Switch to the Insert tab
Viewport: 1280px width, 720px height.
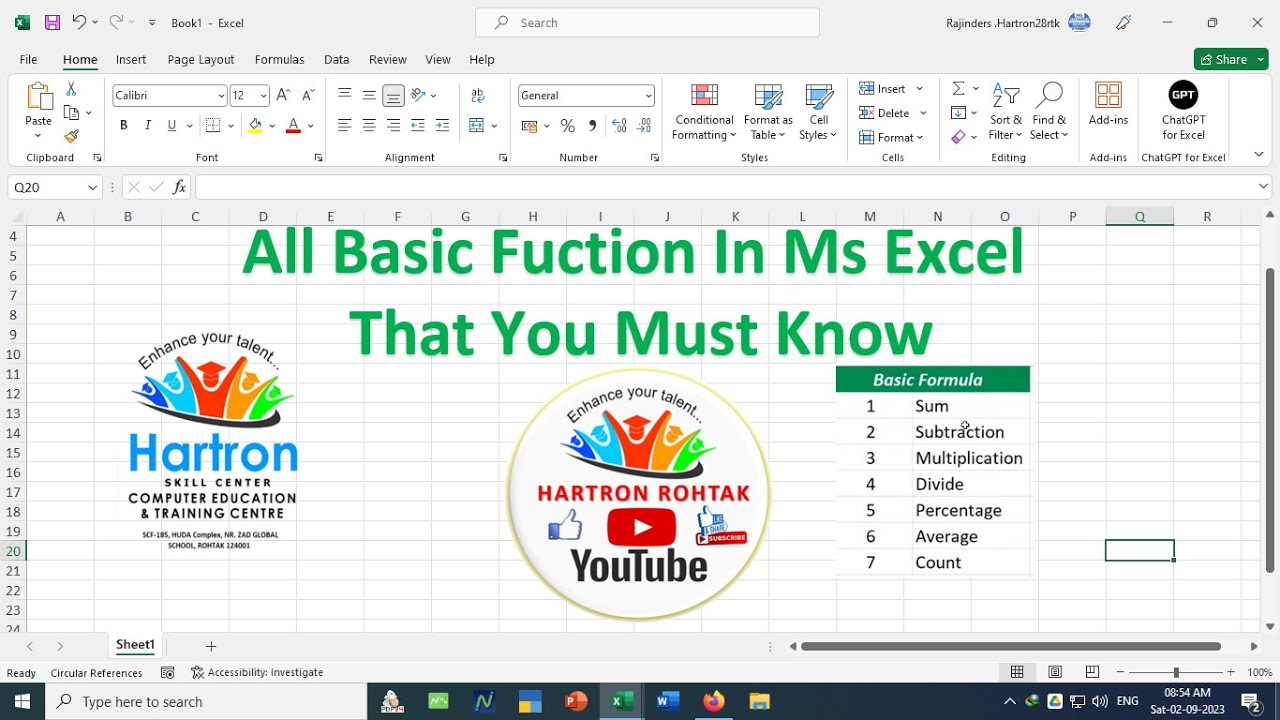[x=131, y=59]
